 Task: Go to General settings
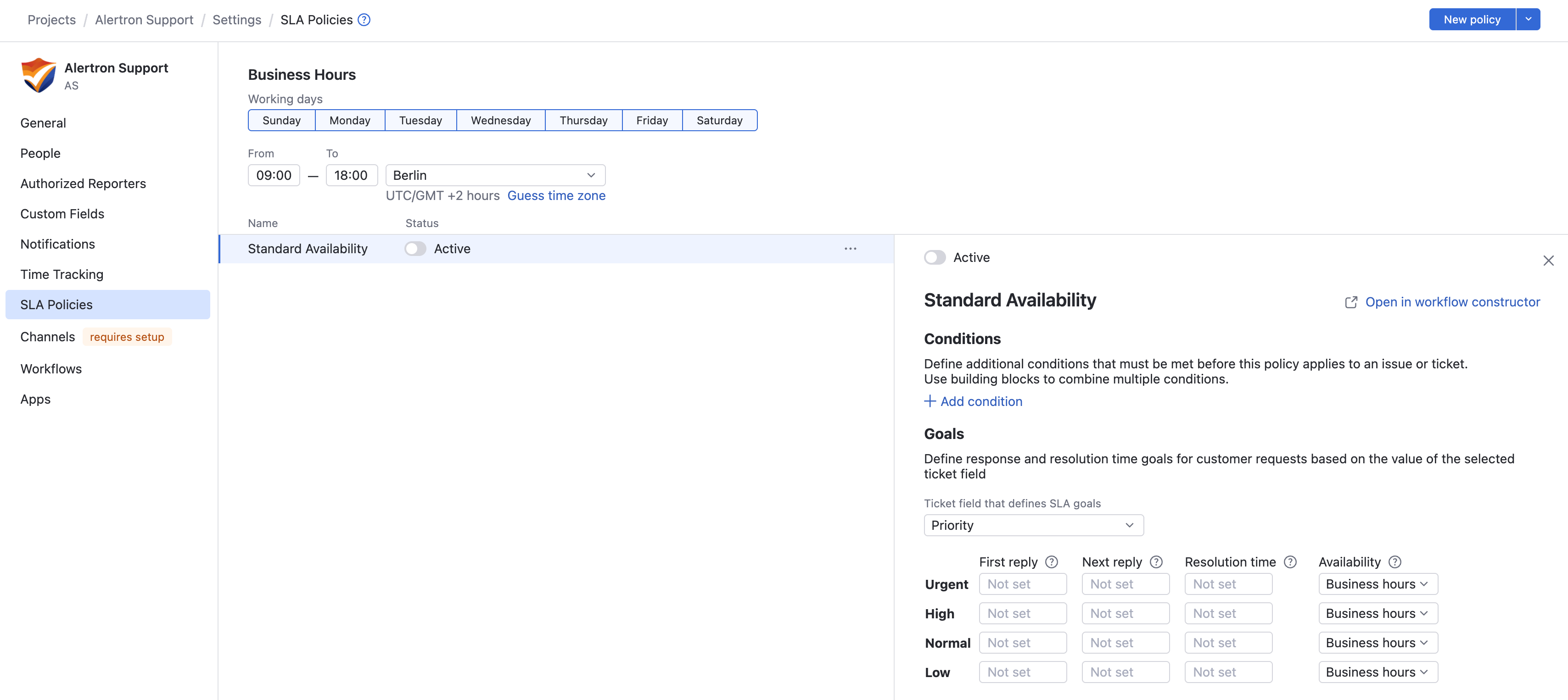(x=43, y=123)
